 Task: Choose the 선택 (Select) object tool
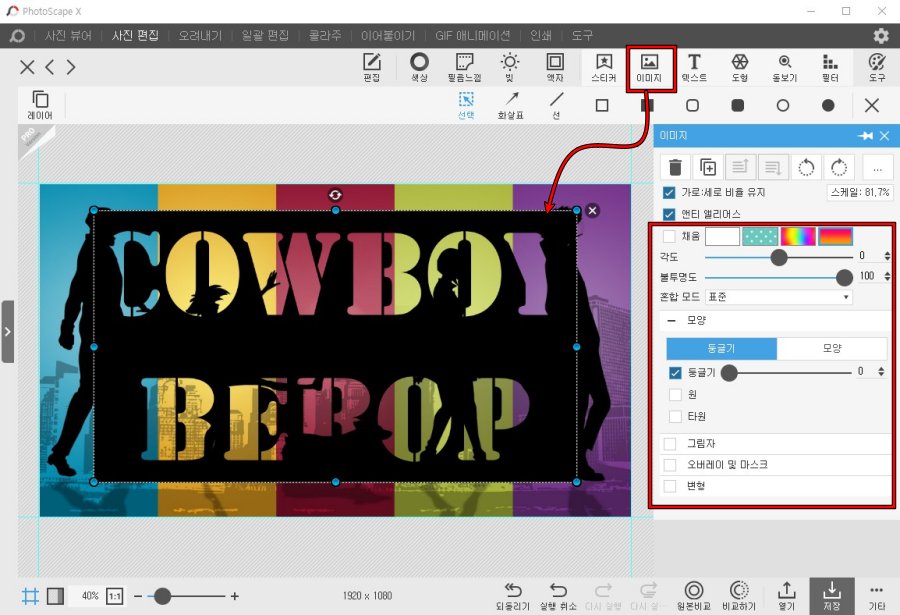point(466,105)
